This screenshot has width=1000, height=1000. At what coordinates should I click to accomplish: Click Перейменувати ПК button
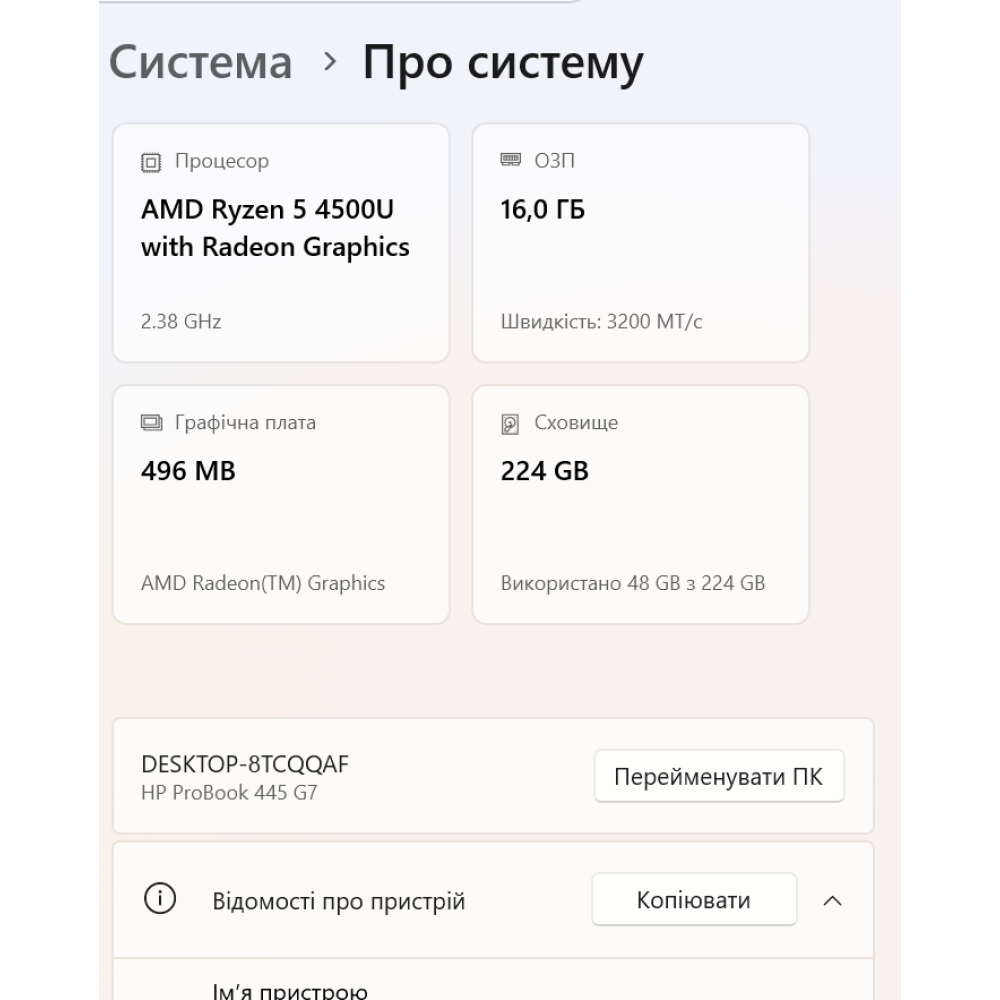pos(719,776)
